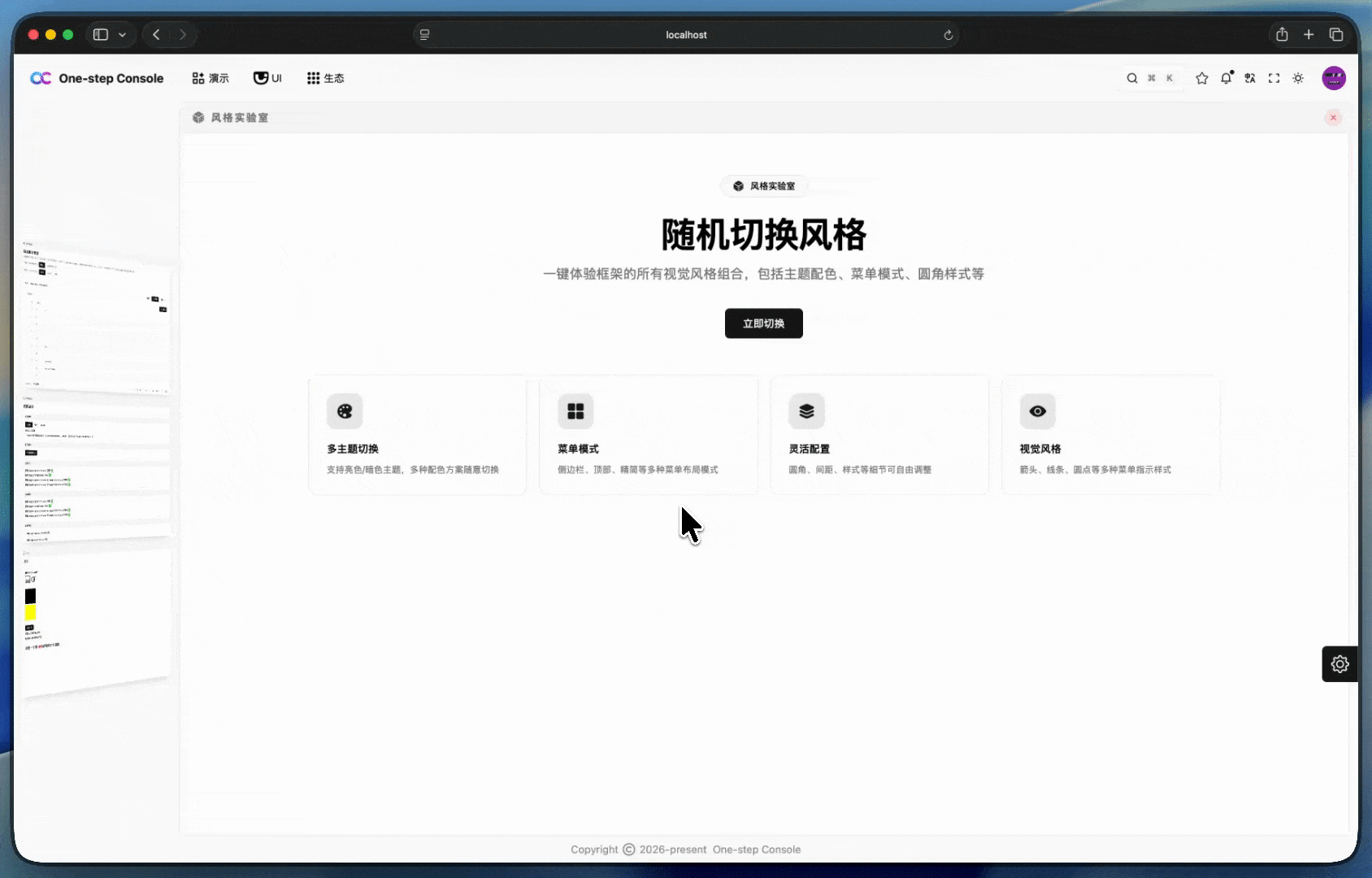Click the layers icon of 灵活配置

tap(806, 411)
